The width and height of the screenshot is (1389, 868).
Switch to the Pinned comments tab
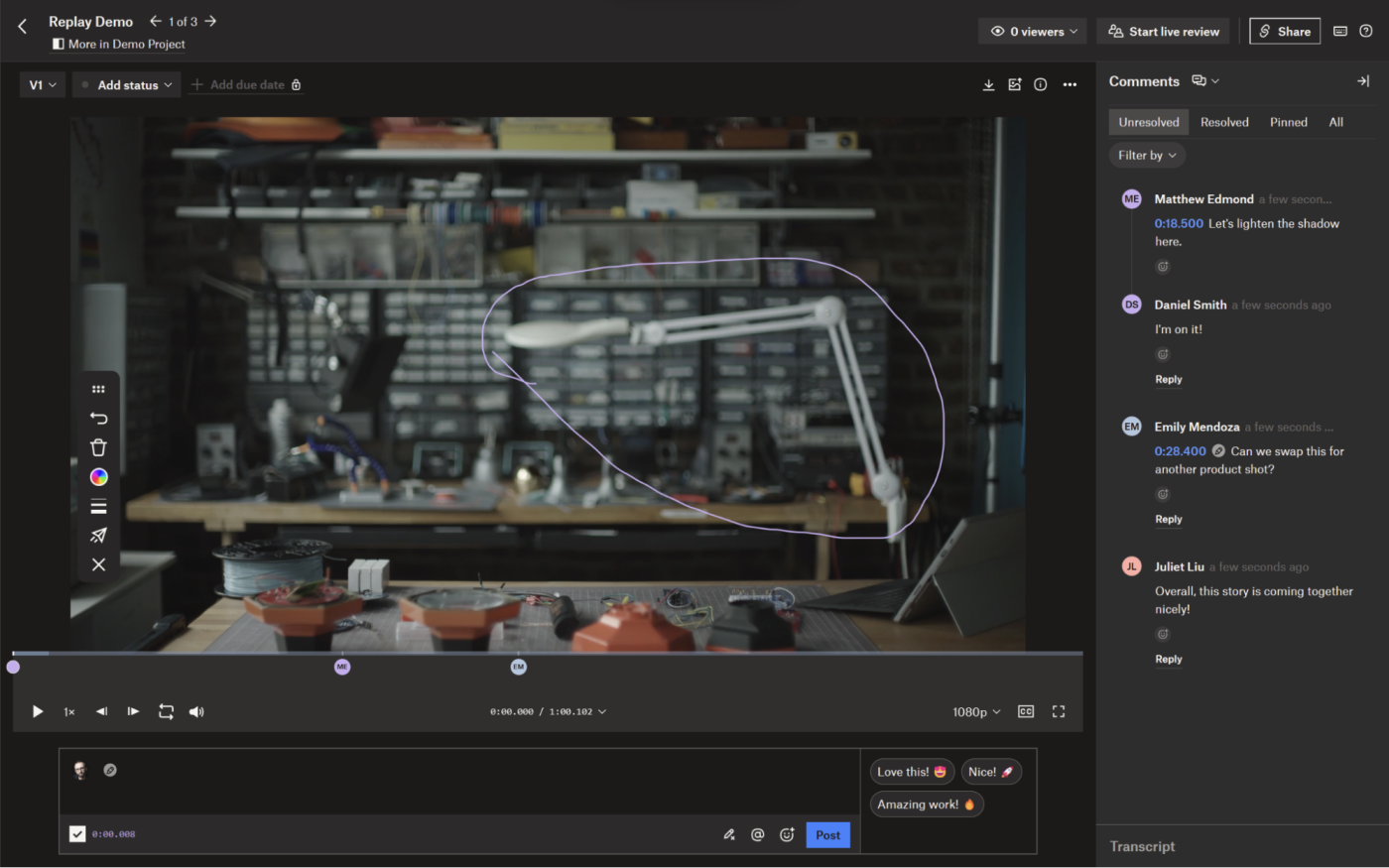coord(1289,122)
